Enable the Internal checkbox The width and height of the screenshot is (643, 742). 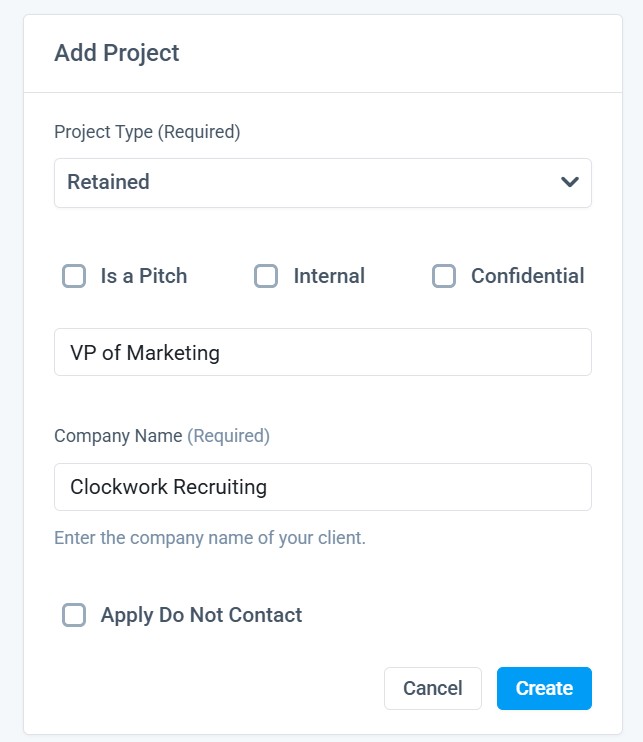[x=265, y=276]
